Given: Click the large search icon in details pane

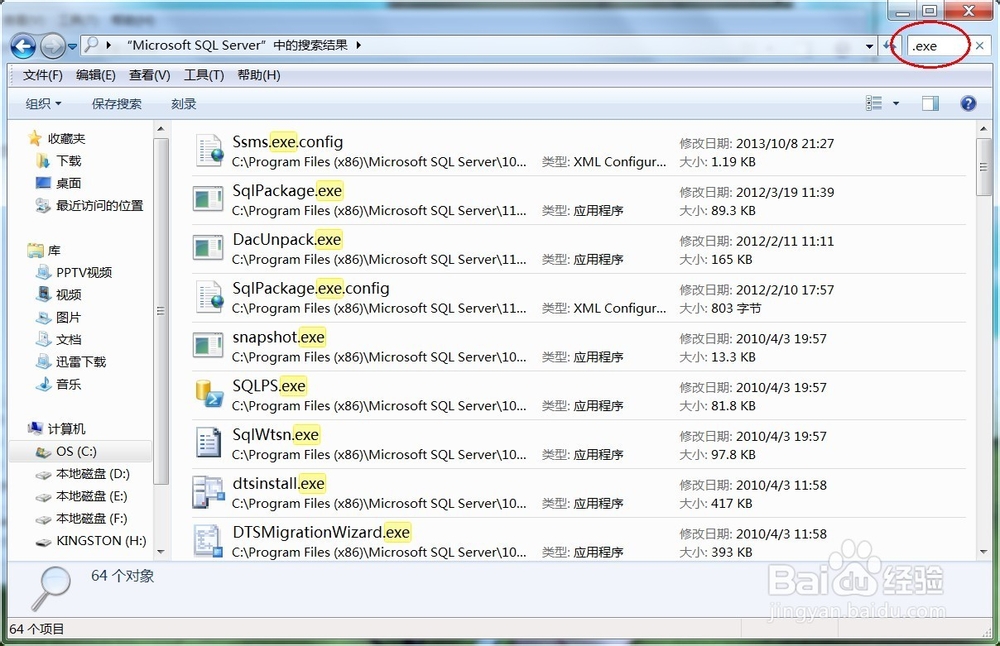Looking at the screenshot, I should pyautogui.click(x=50, y=588).
